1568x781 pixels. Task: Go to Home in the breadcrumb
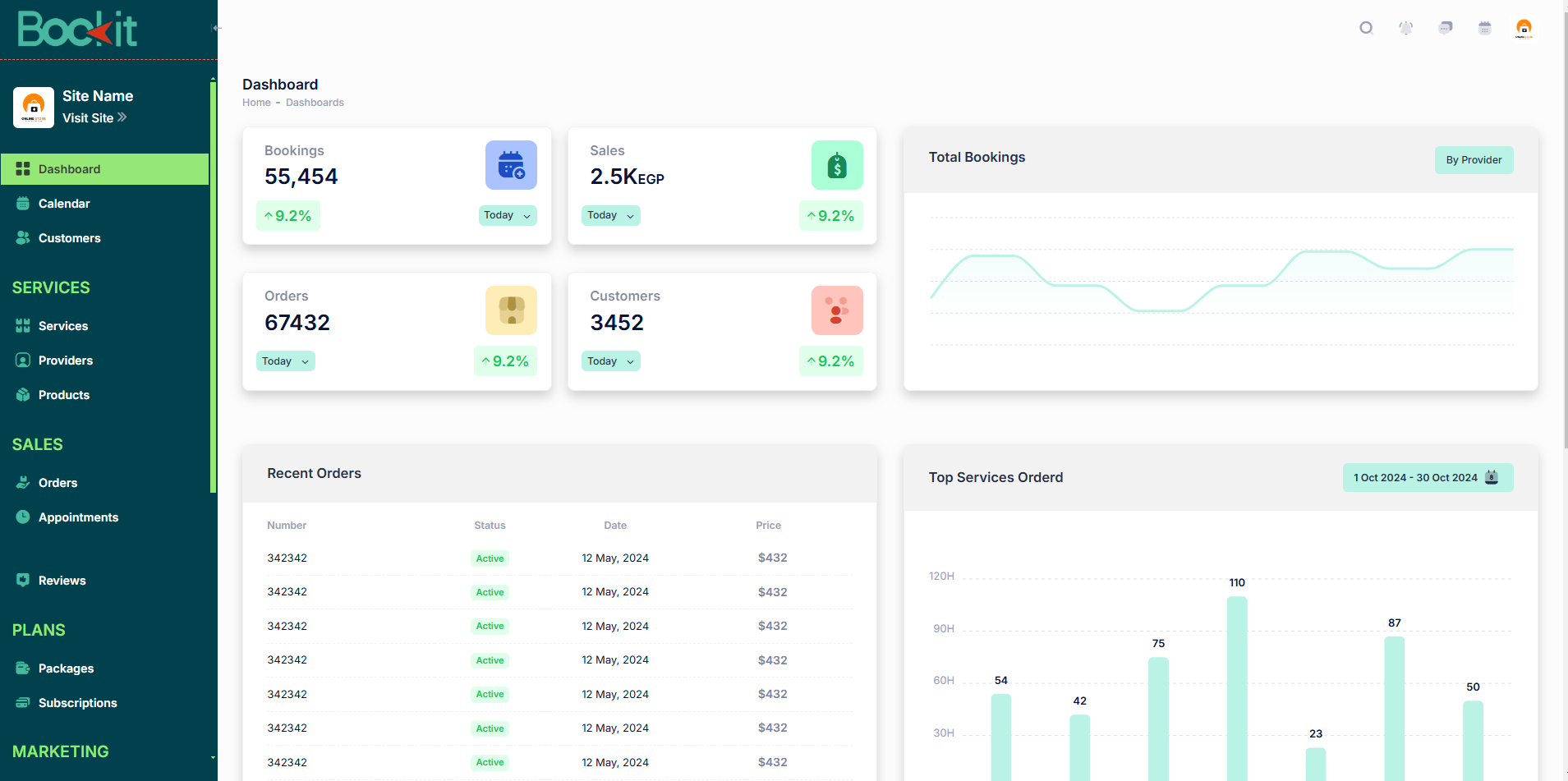point(256,103)
